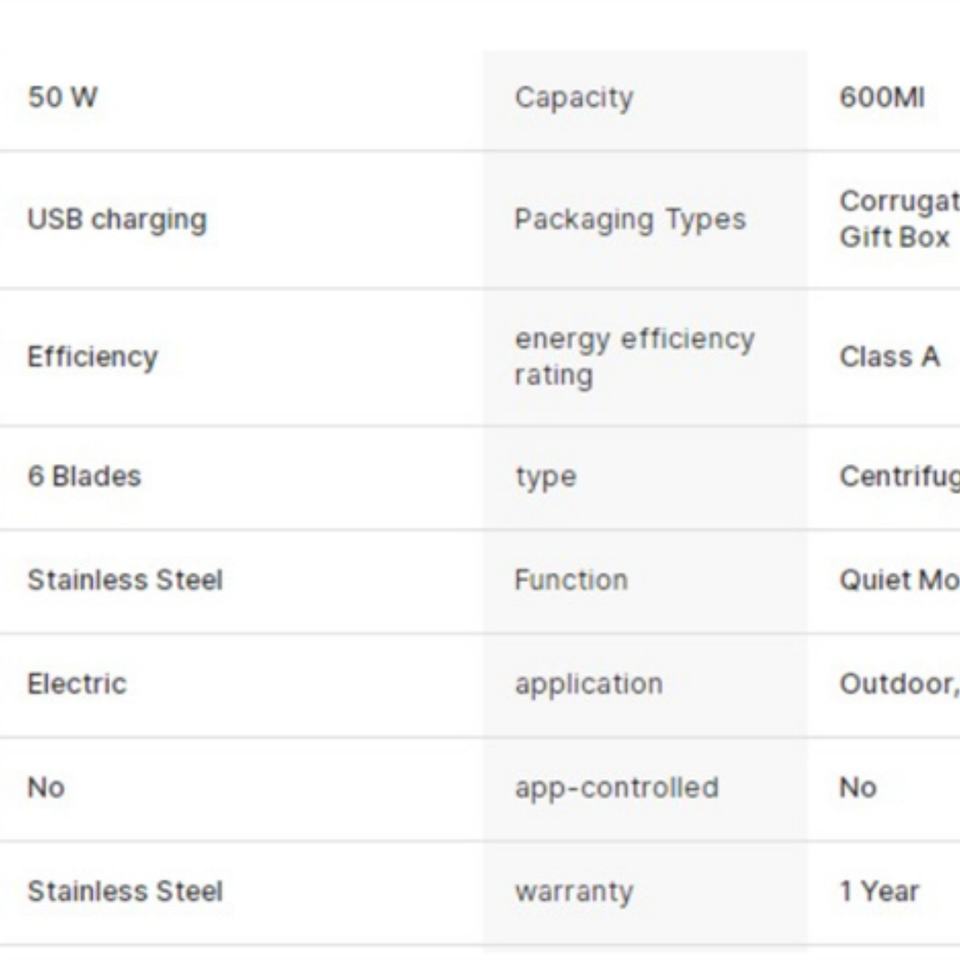The width and height of the screenshot is (960, 960).
Task: Click the 'Efficiency' value cell
Action: tap(92, 357)
